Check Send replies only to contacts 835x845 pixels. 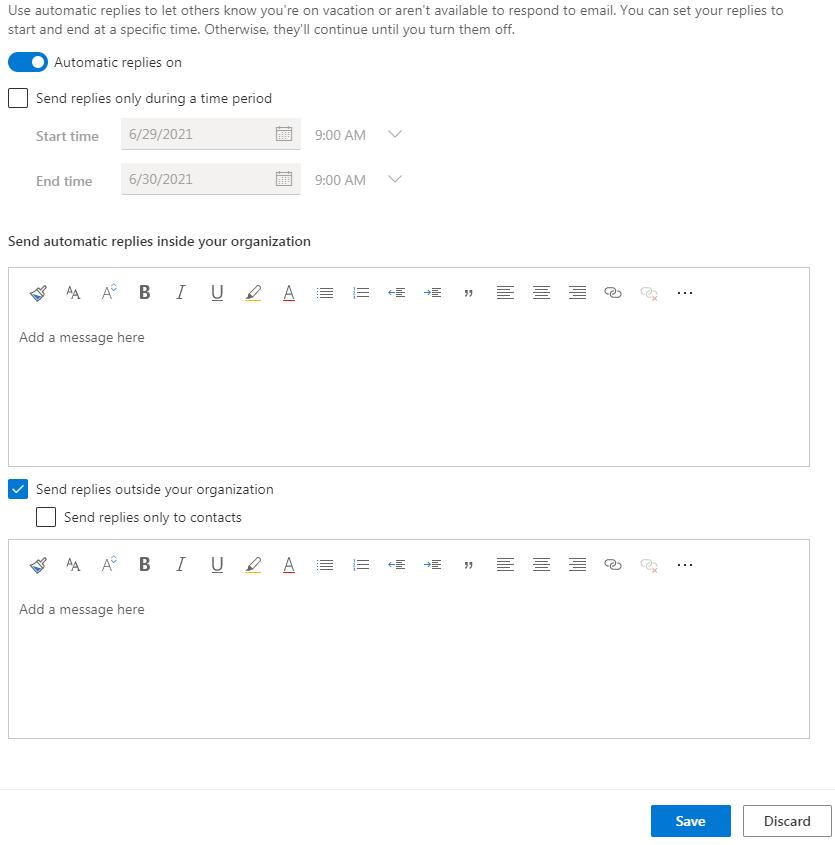46,517
